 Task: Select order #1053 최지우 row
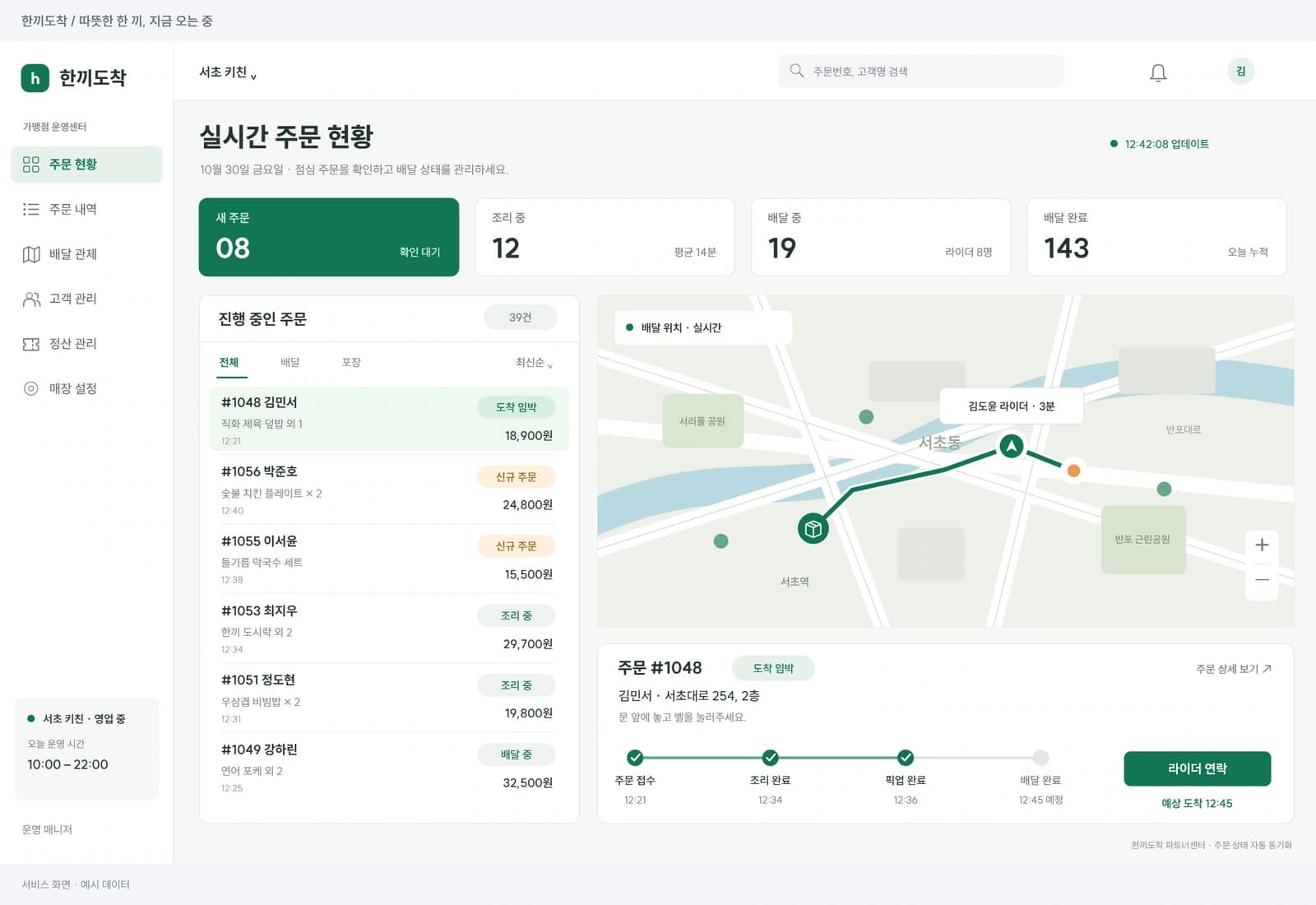click(x=389, y=629)
